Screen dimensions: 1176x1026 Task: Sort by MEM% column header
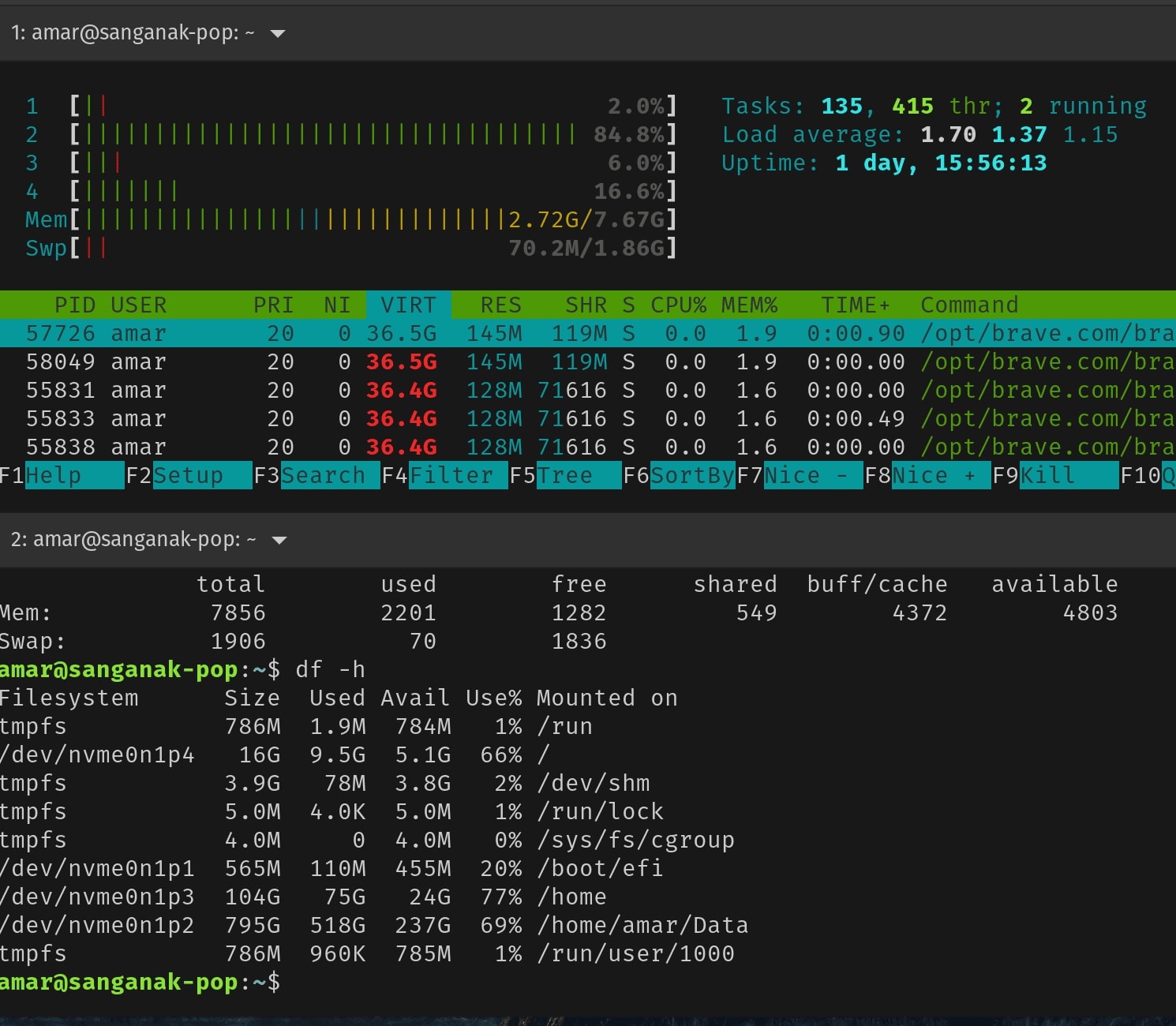(x=750, y=305)
